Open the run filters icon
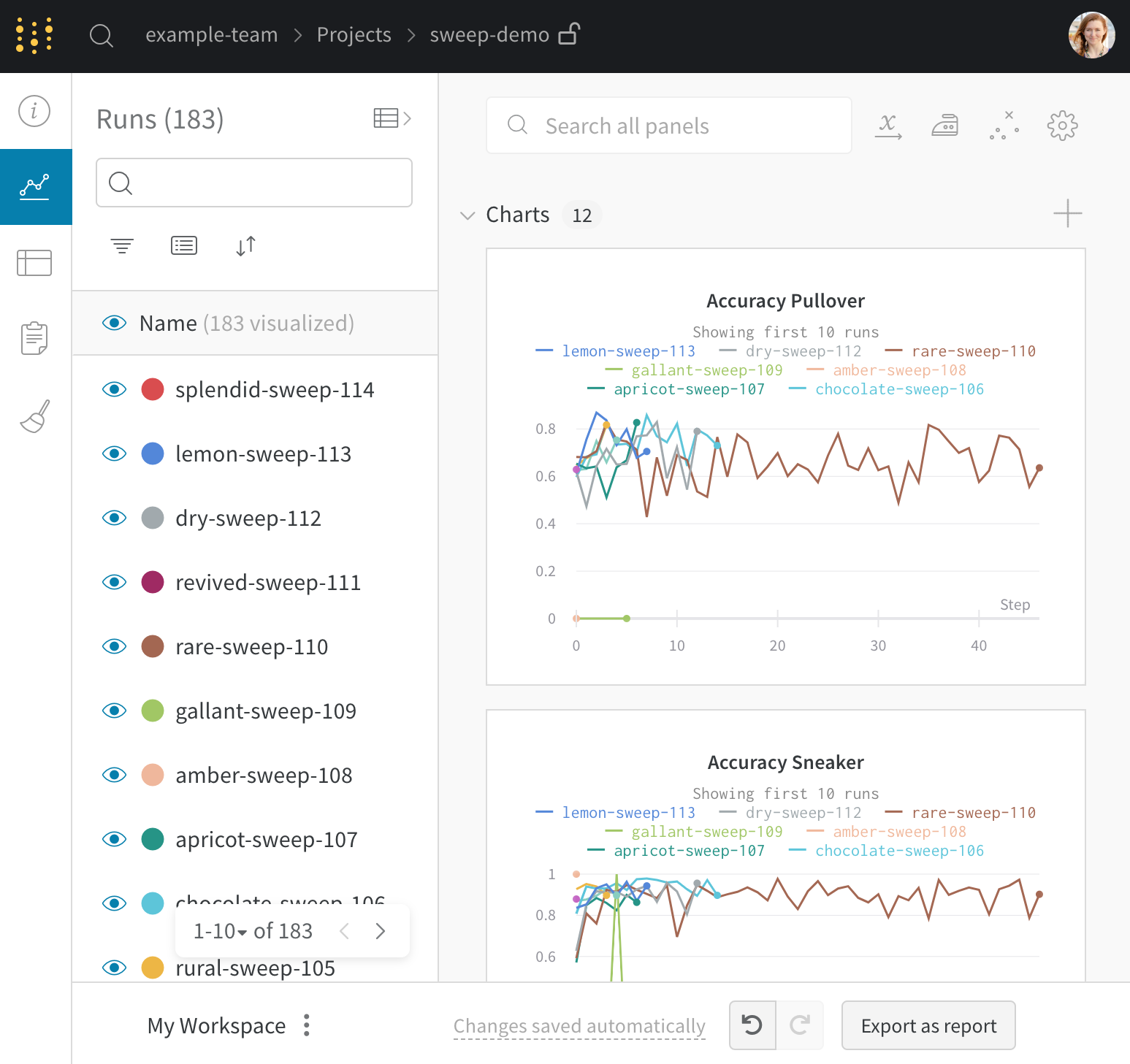Screen dimensions: 1130x1064 121,245
